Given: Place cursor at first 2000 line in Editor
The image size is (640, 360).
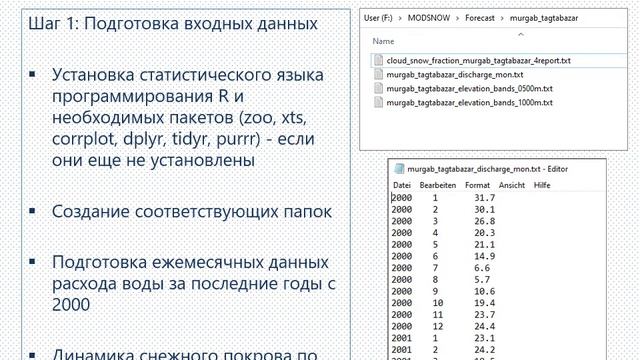Looking at the screenshot, I should (402, 198).
